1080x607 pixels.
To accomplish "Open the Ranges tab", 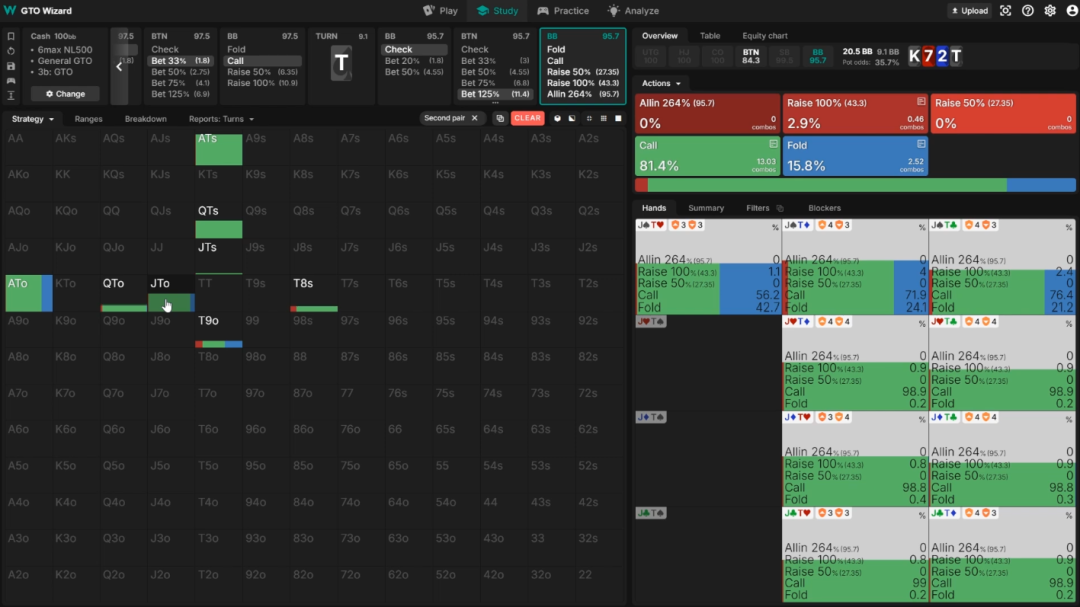I will coord(88,119).
